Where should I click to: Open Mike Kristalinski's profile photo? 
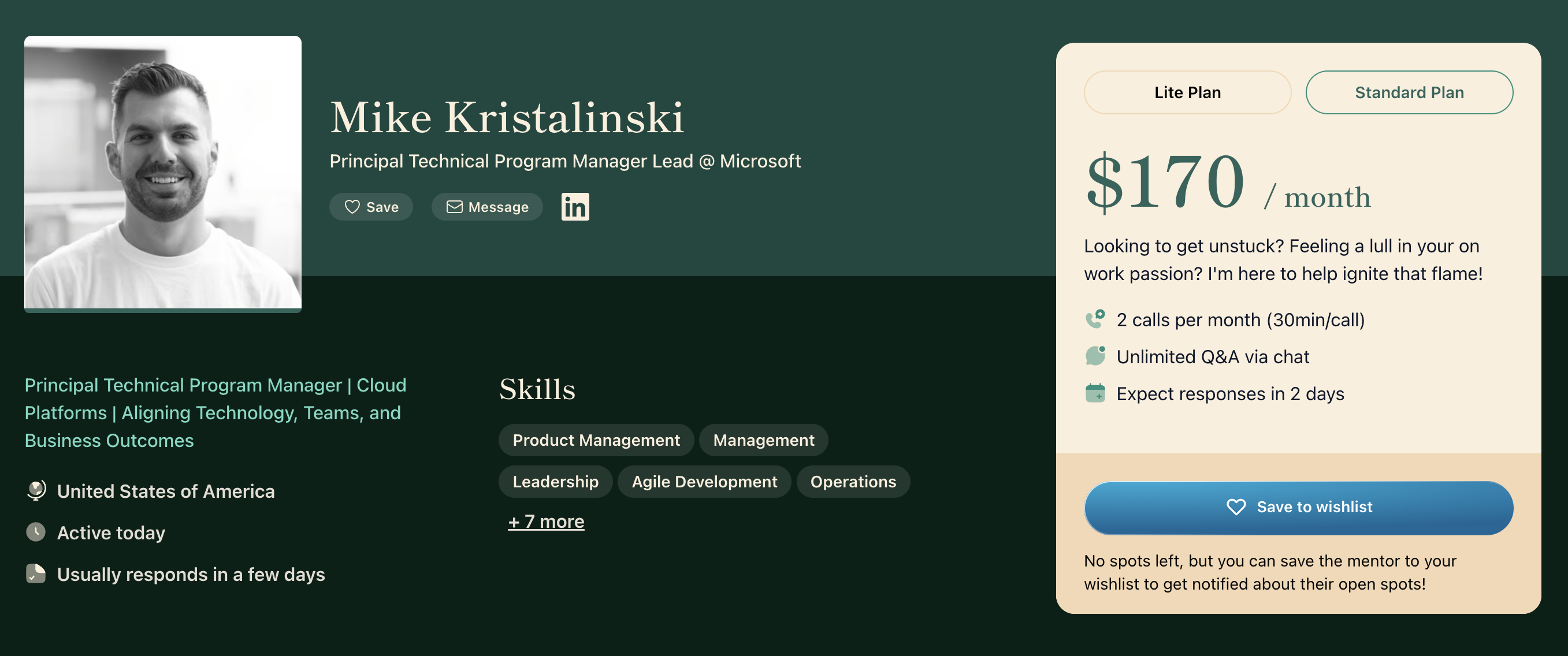pos(162,173)
